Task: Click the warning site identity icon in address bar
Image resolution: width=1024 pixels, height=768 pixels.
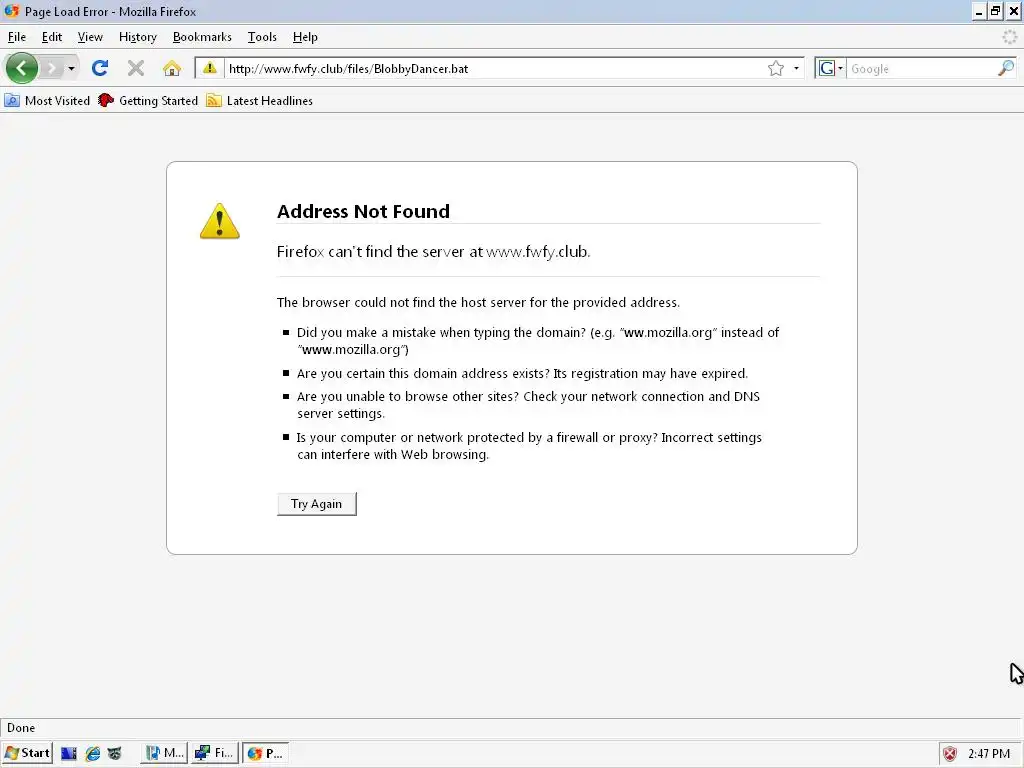Action: (x=210, y=68)
